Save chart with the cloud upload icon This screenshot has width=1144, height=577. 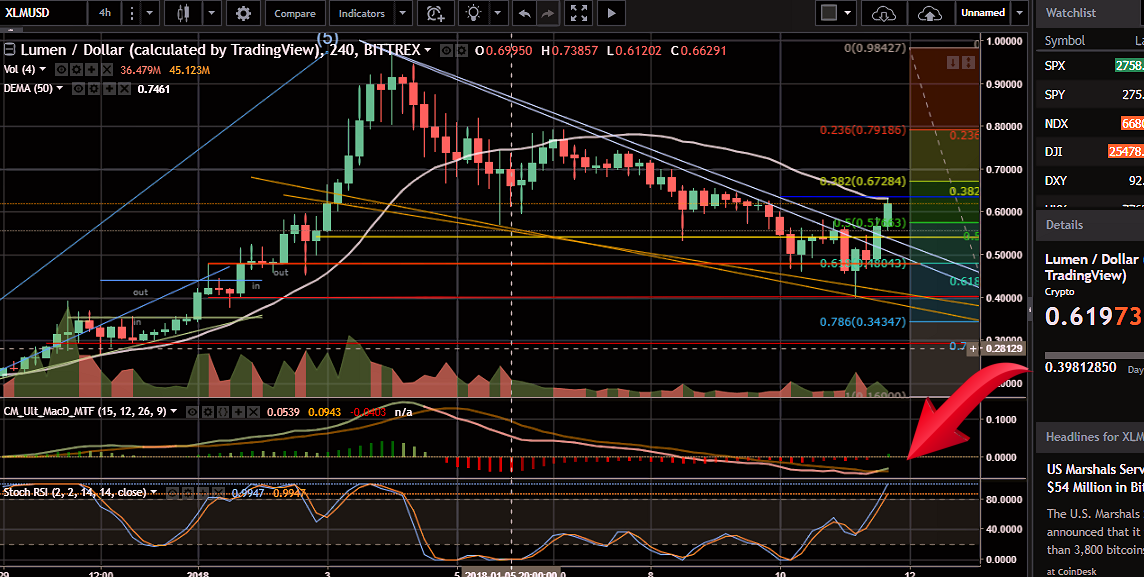tap(929, 12)
